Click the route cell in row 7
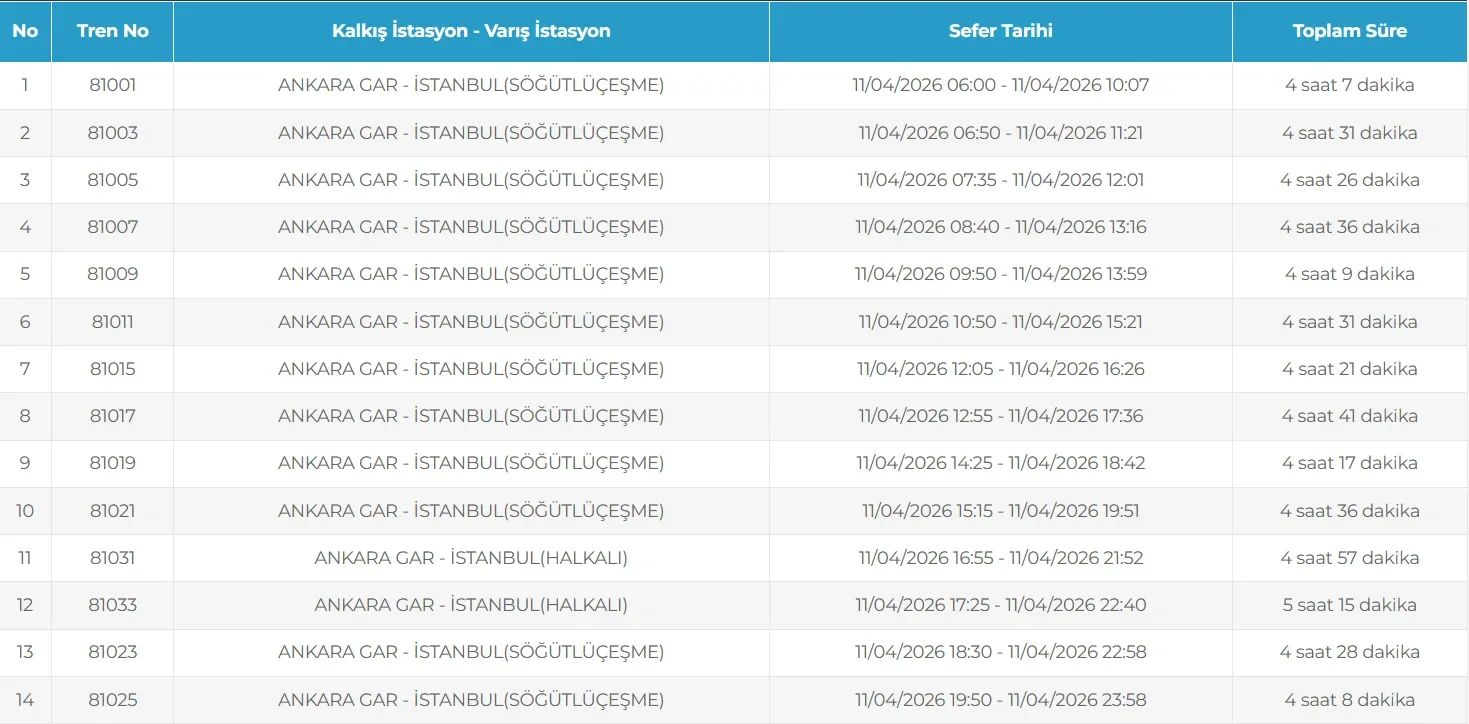The width and height of the screenshot is (1469, 724). [471, 369]
